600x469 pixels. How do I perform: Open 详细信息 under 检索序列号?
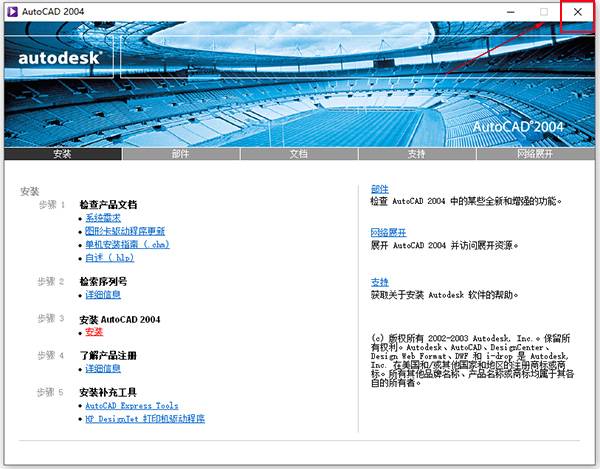[x=103, y=295]
